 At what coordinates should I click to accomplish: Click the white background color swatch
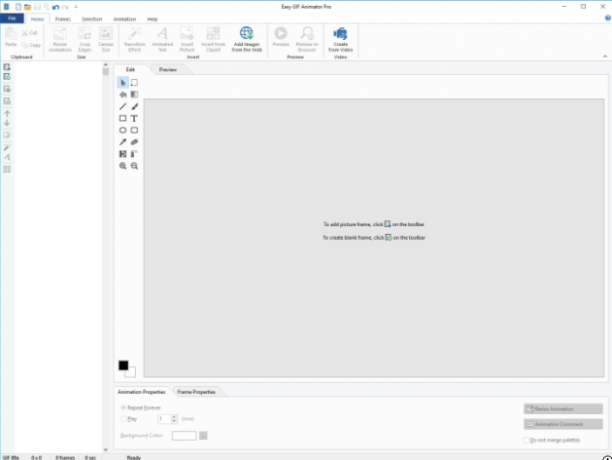(x=132, y=373)
